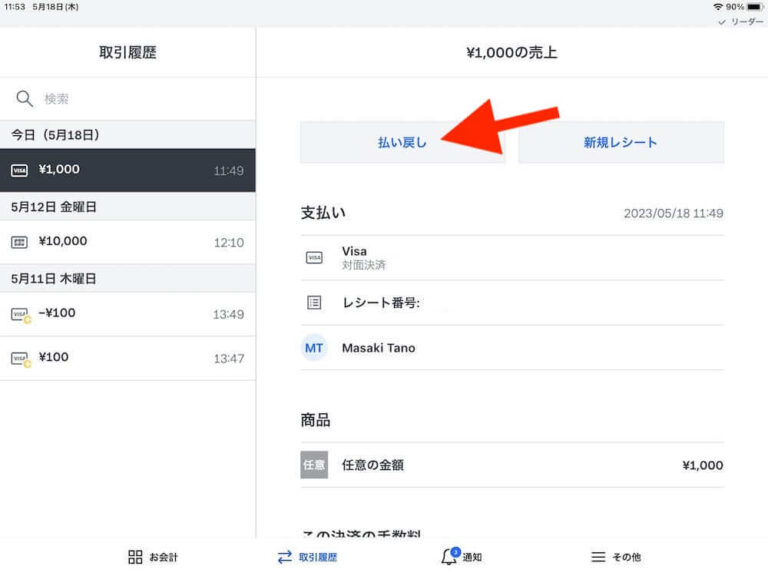This screenshot has height=576, width=768.
Task: Focus the 検索 search field
Action: tap(140, 99)
